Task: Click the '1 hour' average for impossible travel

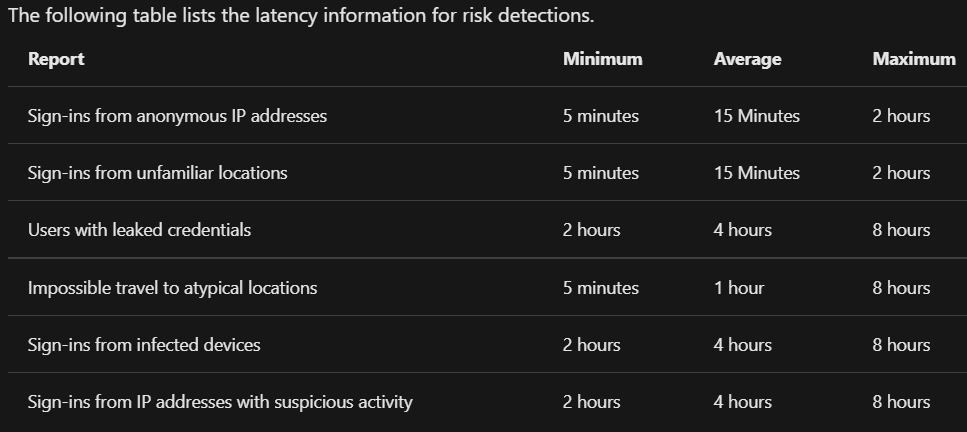Action: pyautogui.click(x=738, y=288)
